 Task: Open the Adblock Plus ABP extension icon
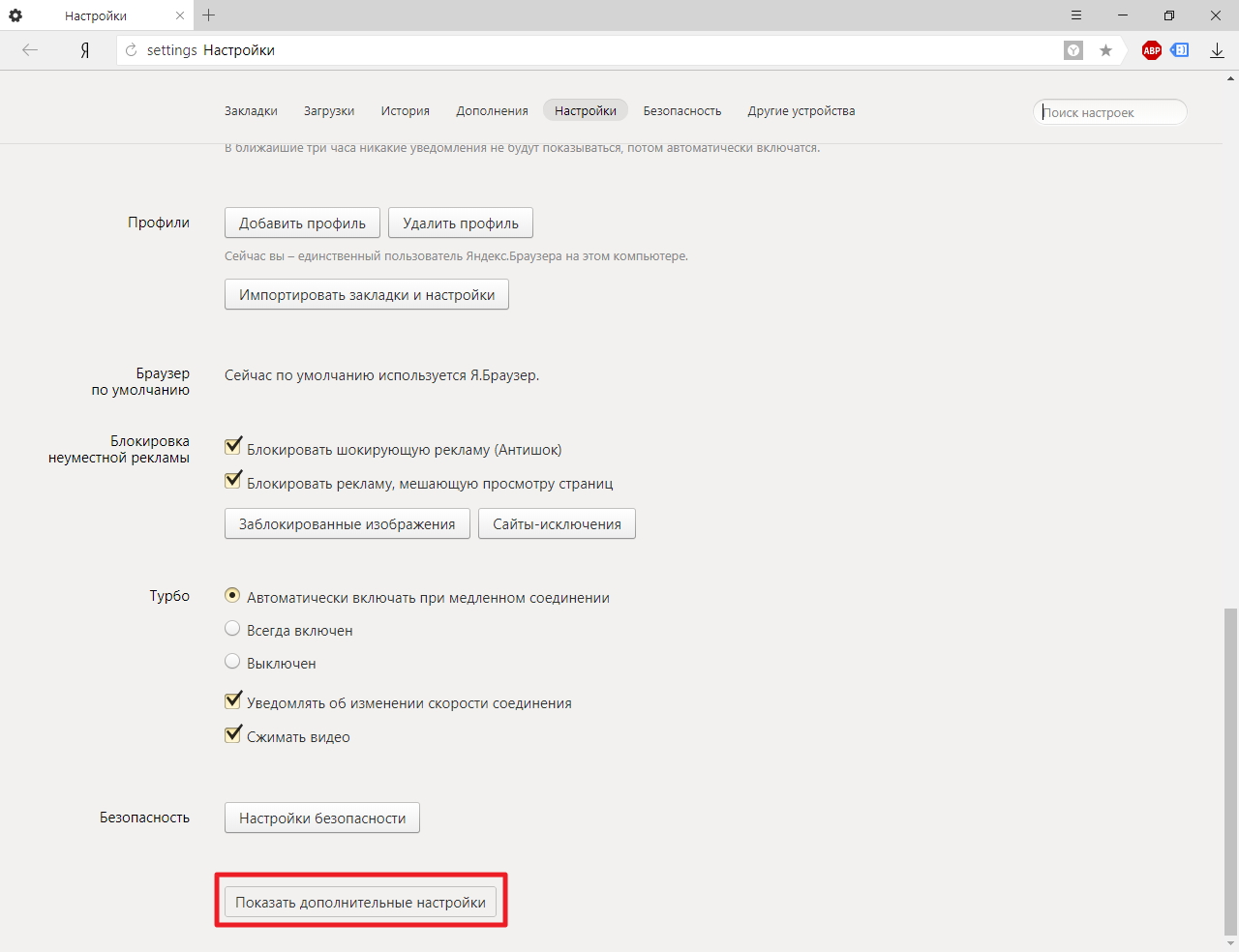tap(1152, 50)
